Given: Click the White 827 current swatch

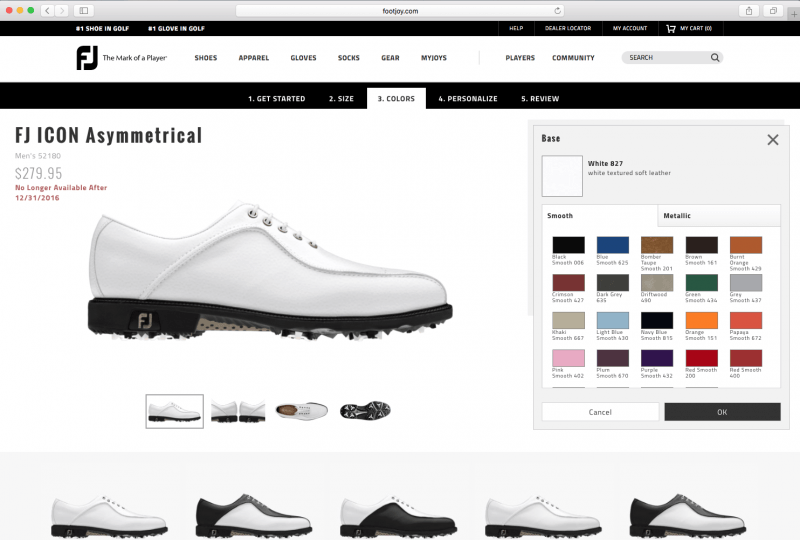Looking at the screenshot, I should coord(562,176).
